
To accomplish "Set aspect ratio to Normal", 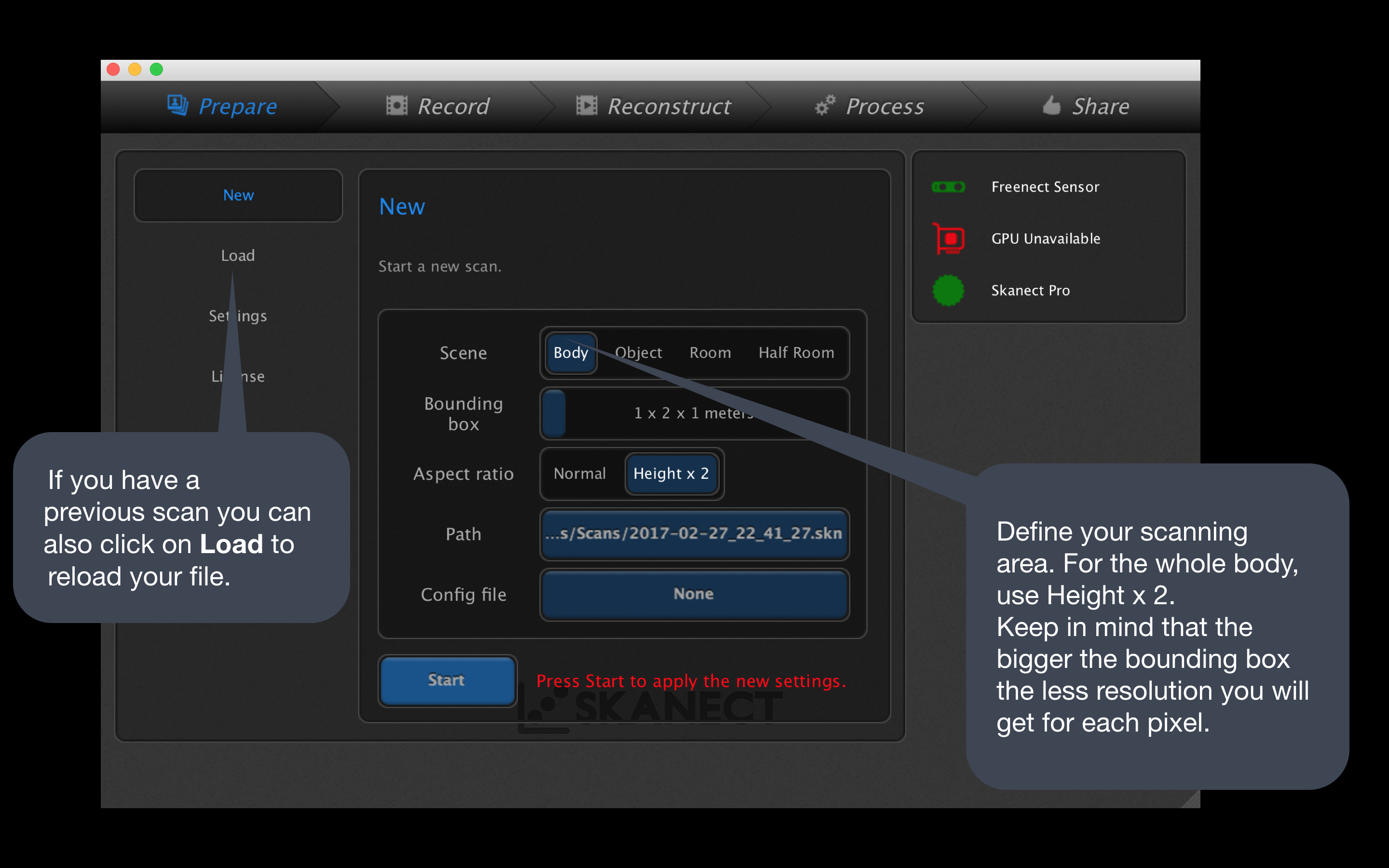I will point(580,474).
